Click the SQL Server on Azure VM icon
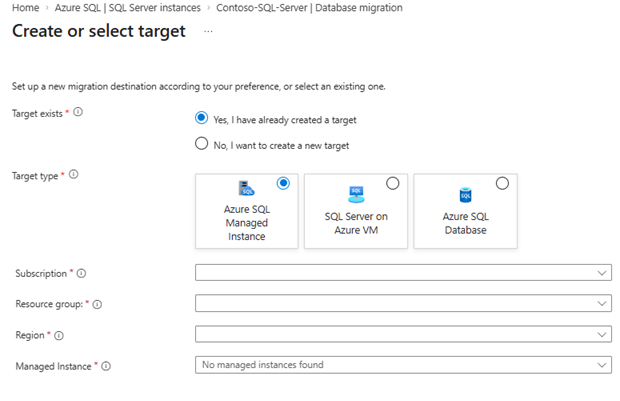The image size is (620, 401). (x=356, y=193)
